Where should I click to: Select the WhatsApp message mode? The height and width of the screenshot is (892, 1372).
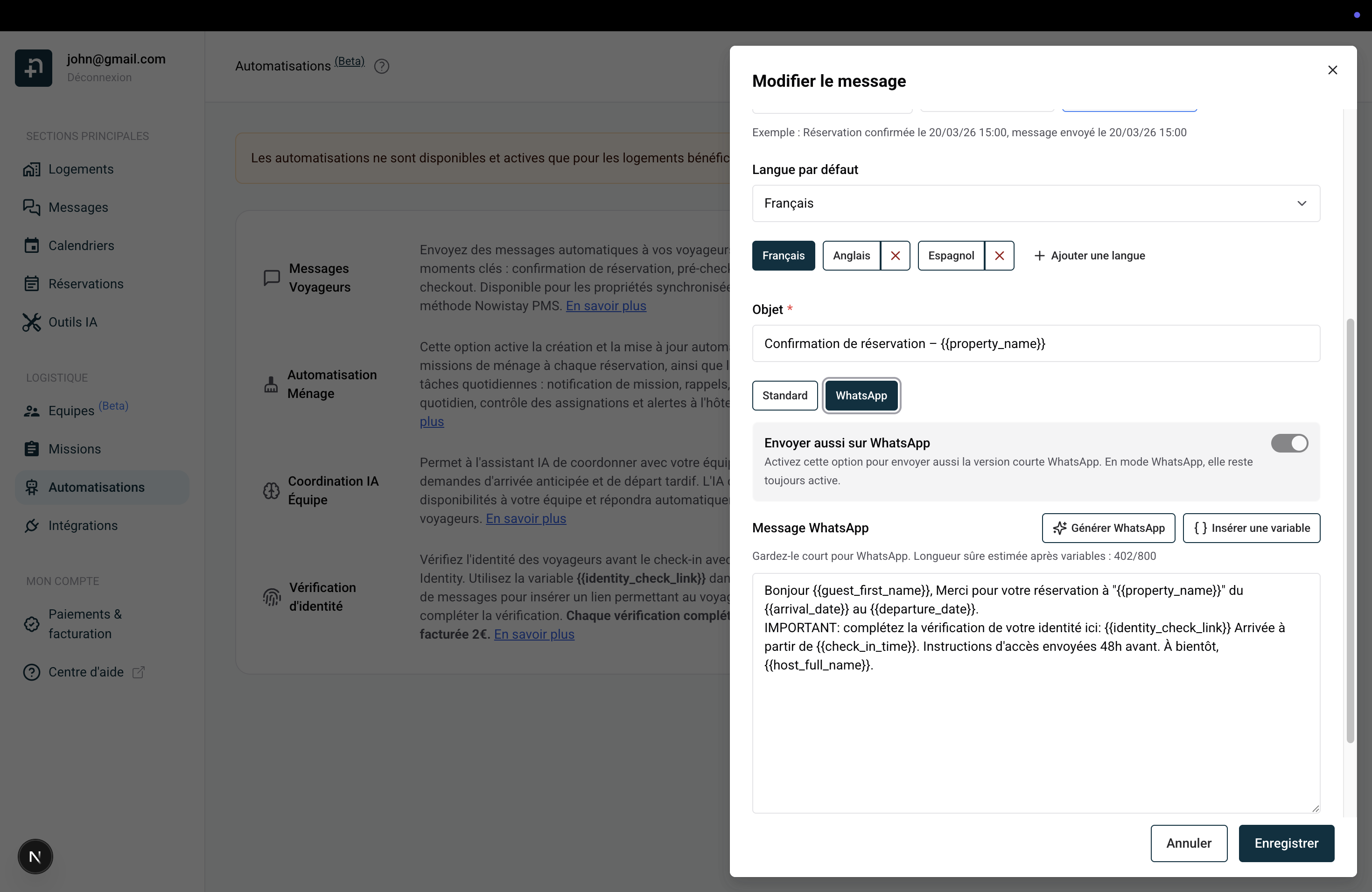click(861, 395)
